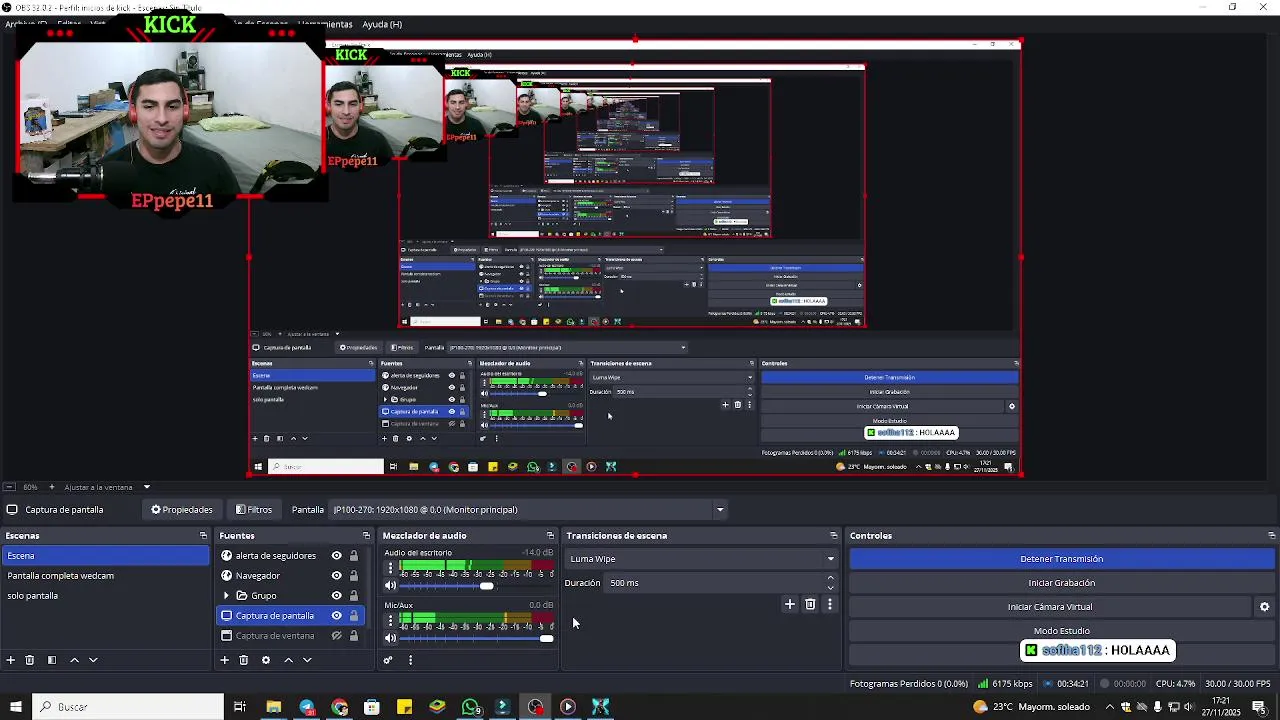This screenshot has height=720, width=1280.
Task: Move selected source up in Fuentes
Action: click(x=288, y=660)
